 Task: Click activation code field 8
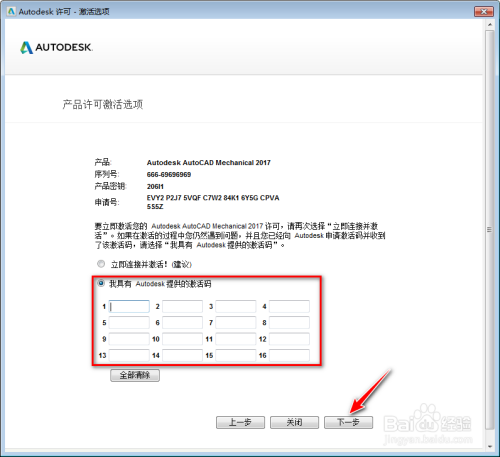click(289, 323)
